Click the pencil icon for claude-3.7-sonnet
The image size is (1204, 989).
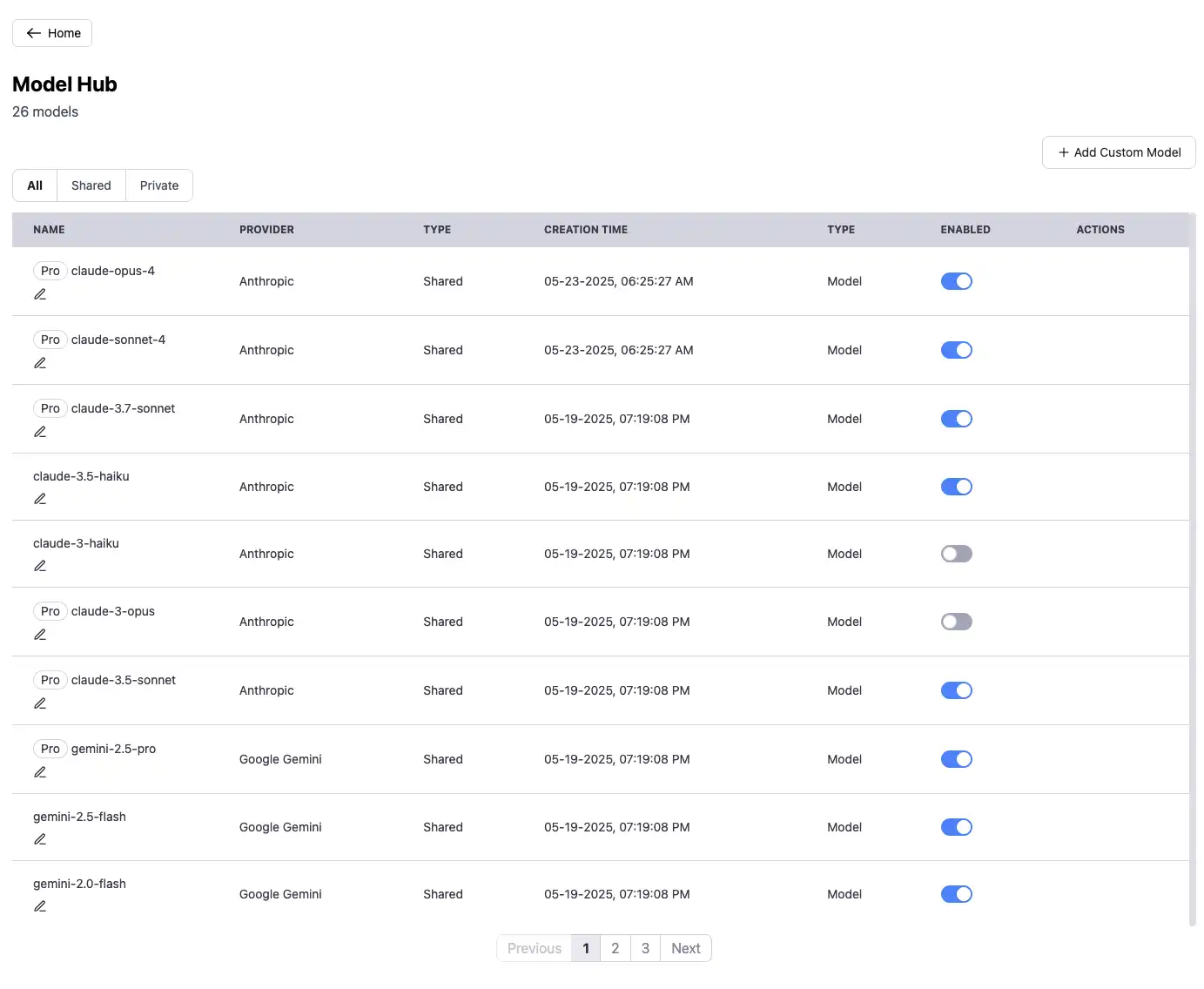pyautogui.click(x=40, y=432)
